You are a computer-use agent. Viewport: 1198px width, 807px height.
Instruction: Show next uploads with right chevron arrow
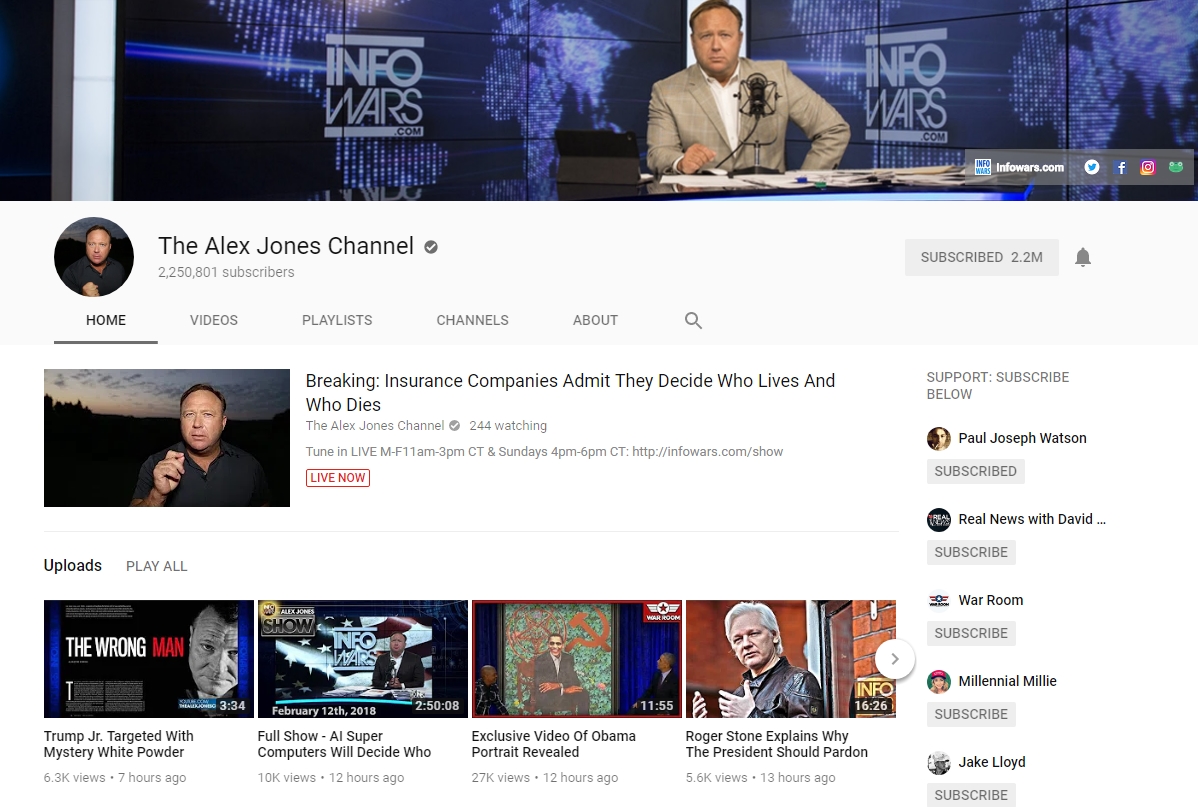[895, 659]
